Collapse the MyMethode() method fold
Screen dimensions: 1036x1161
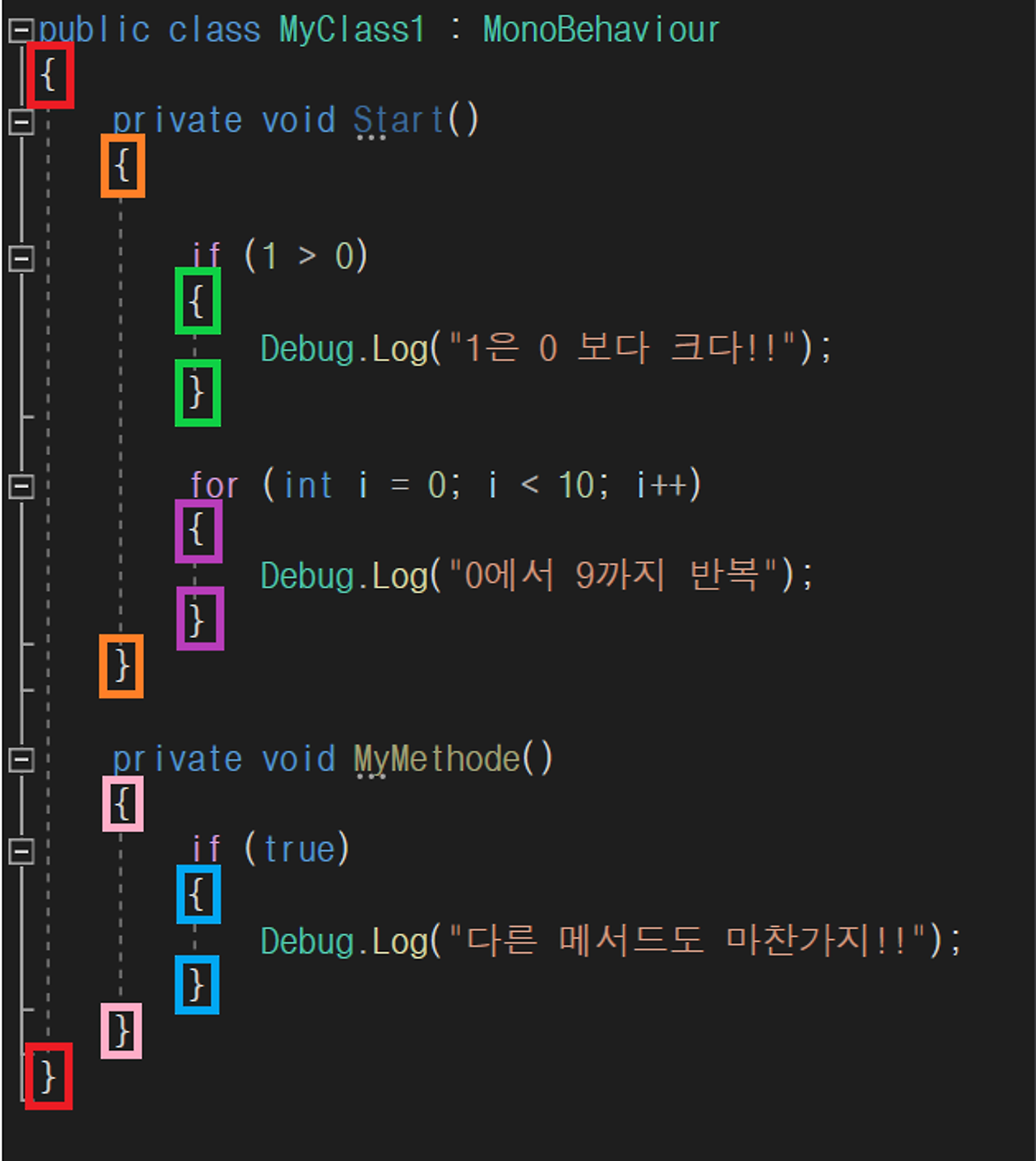[x=21, y=760]
